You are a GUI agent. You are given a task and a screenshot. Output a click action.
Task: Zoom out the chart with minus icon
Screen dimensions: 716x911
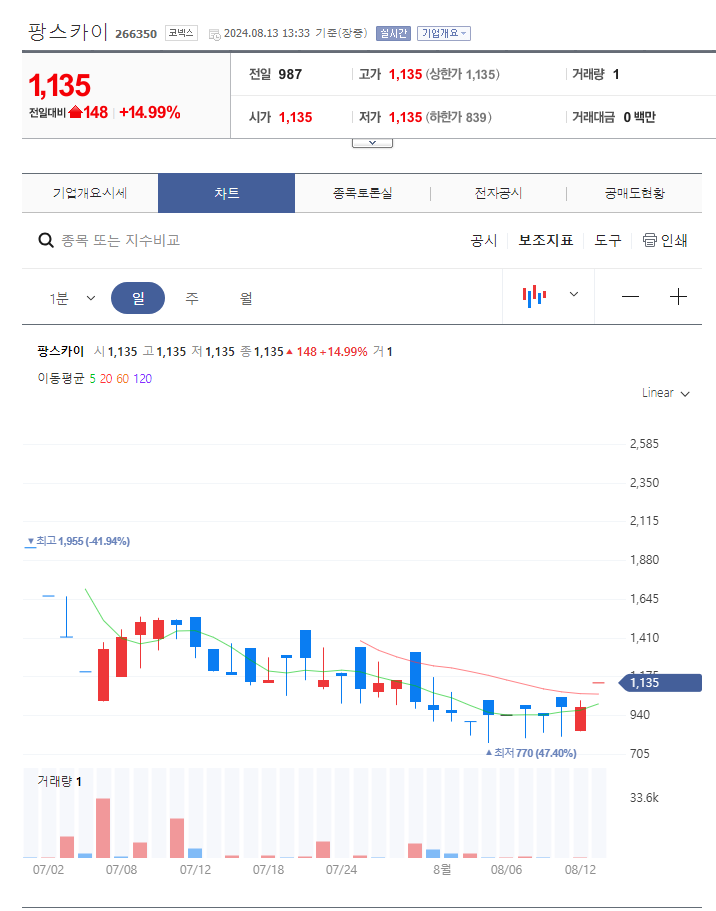point(632,296)
